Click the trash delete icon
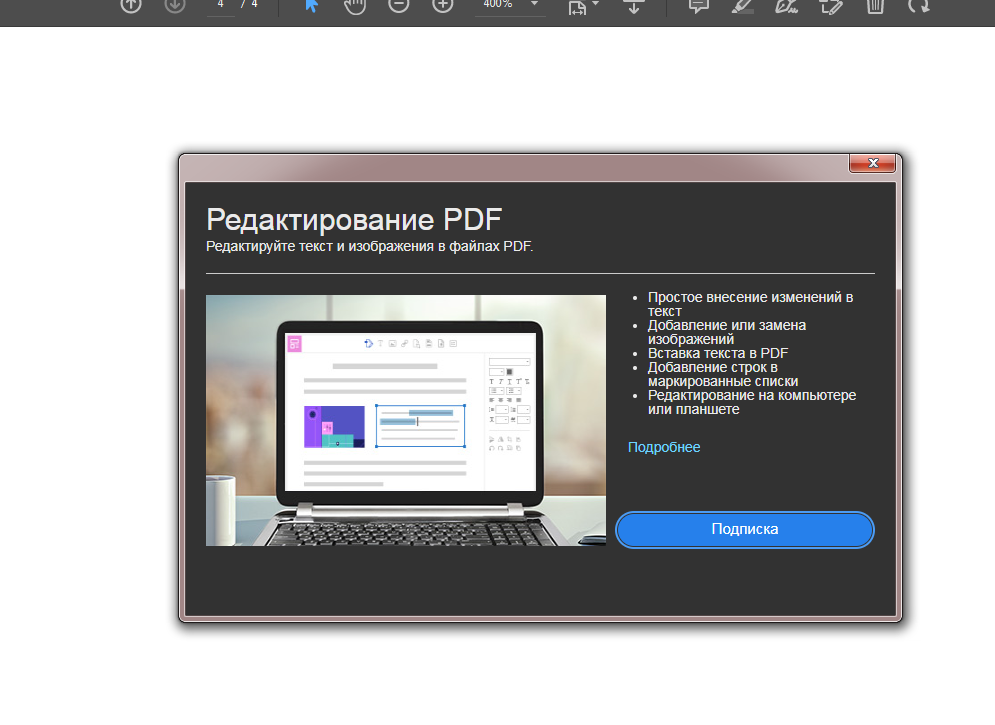Viewport: 995px width, 725px height. click(x=875, y=6)
